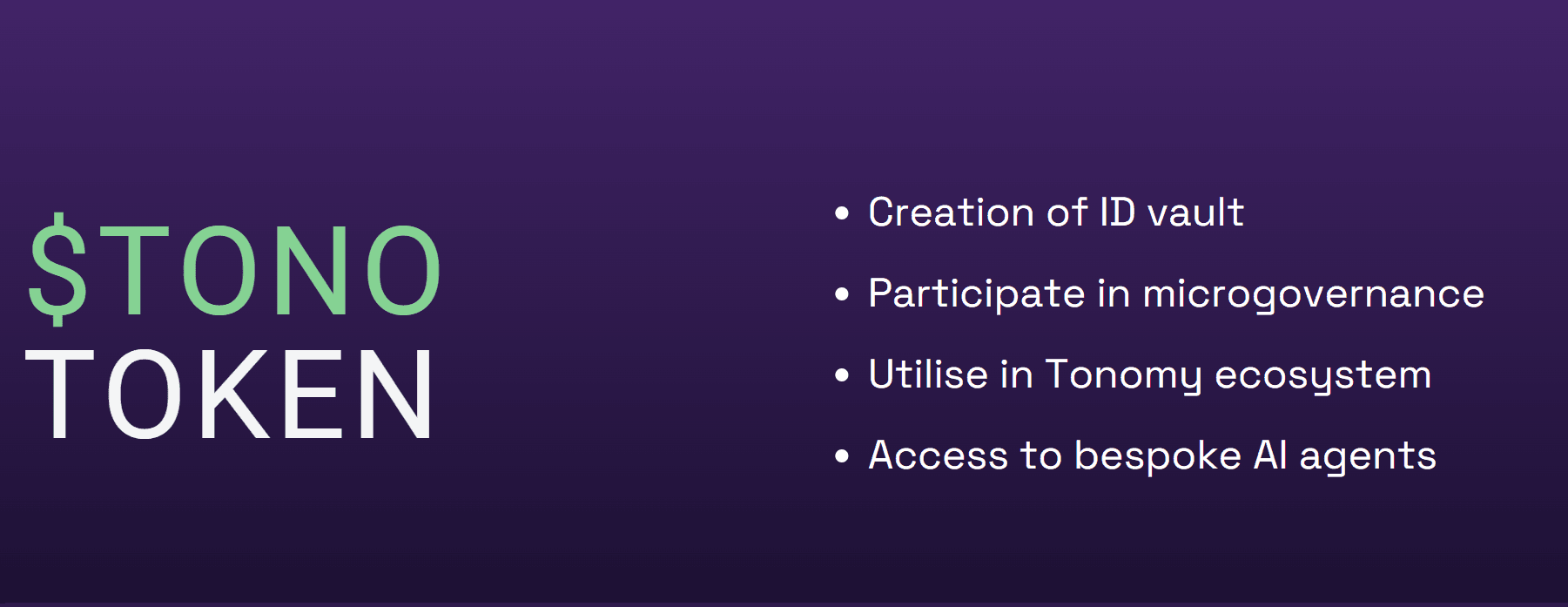Click the bullet dot before "Creation"

coord(841,213)
